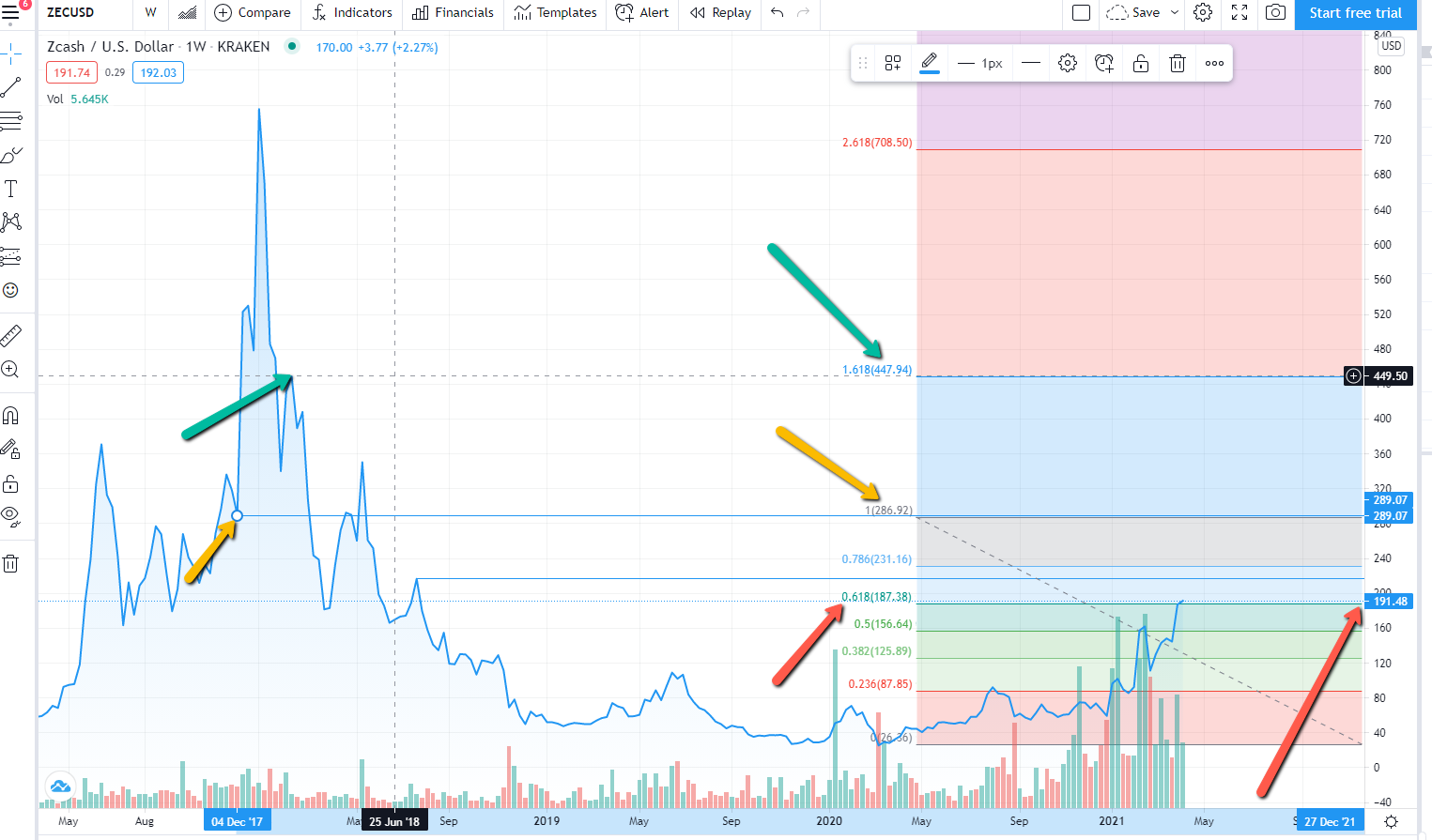Save the chart layout
The height and width of the screenshot is (840, 1432).
[1134, 13]
